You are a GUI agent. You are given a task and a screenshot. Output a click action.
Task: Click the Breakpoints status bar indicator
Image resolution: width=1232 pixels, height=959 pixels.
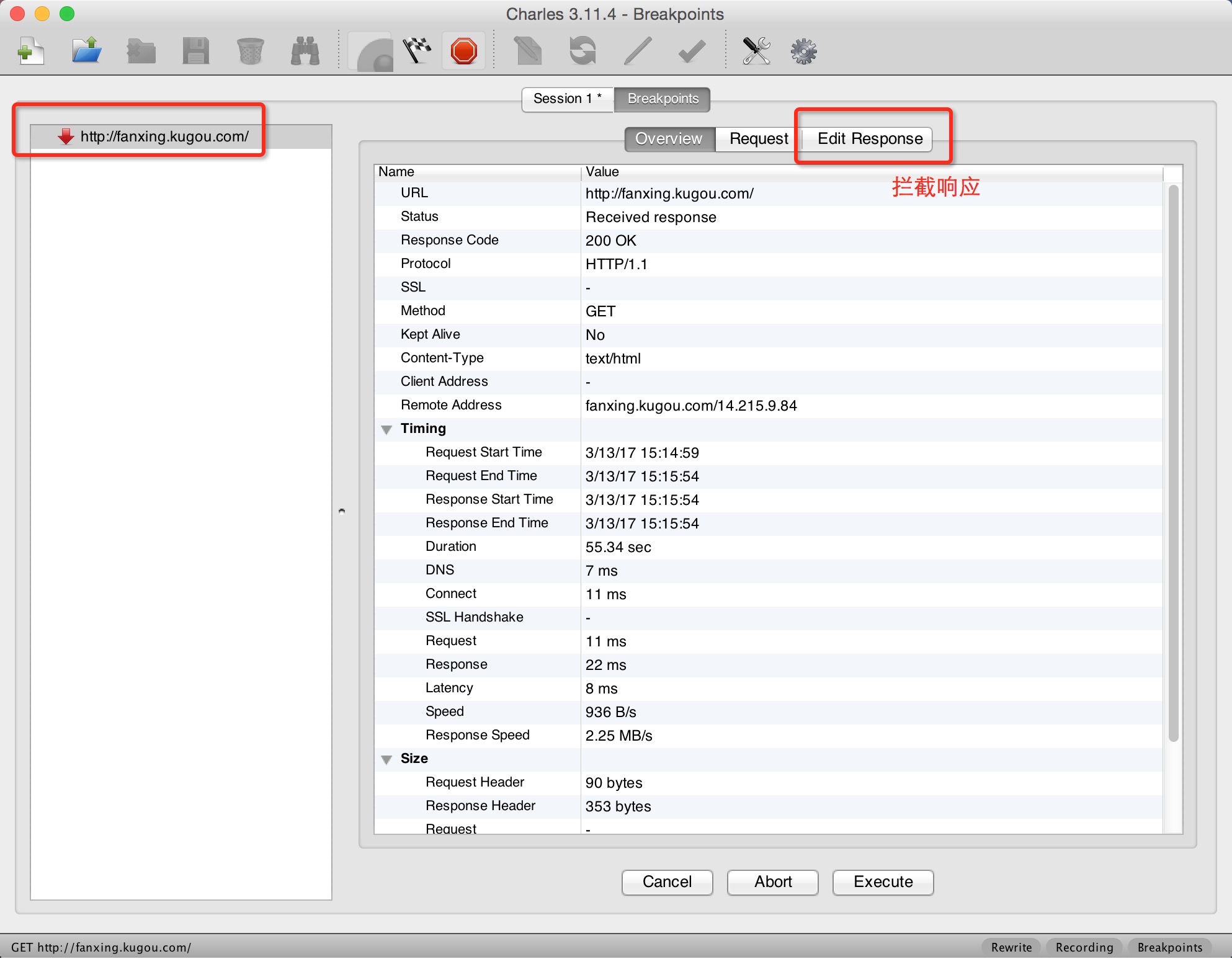(x=1169, y=947)
